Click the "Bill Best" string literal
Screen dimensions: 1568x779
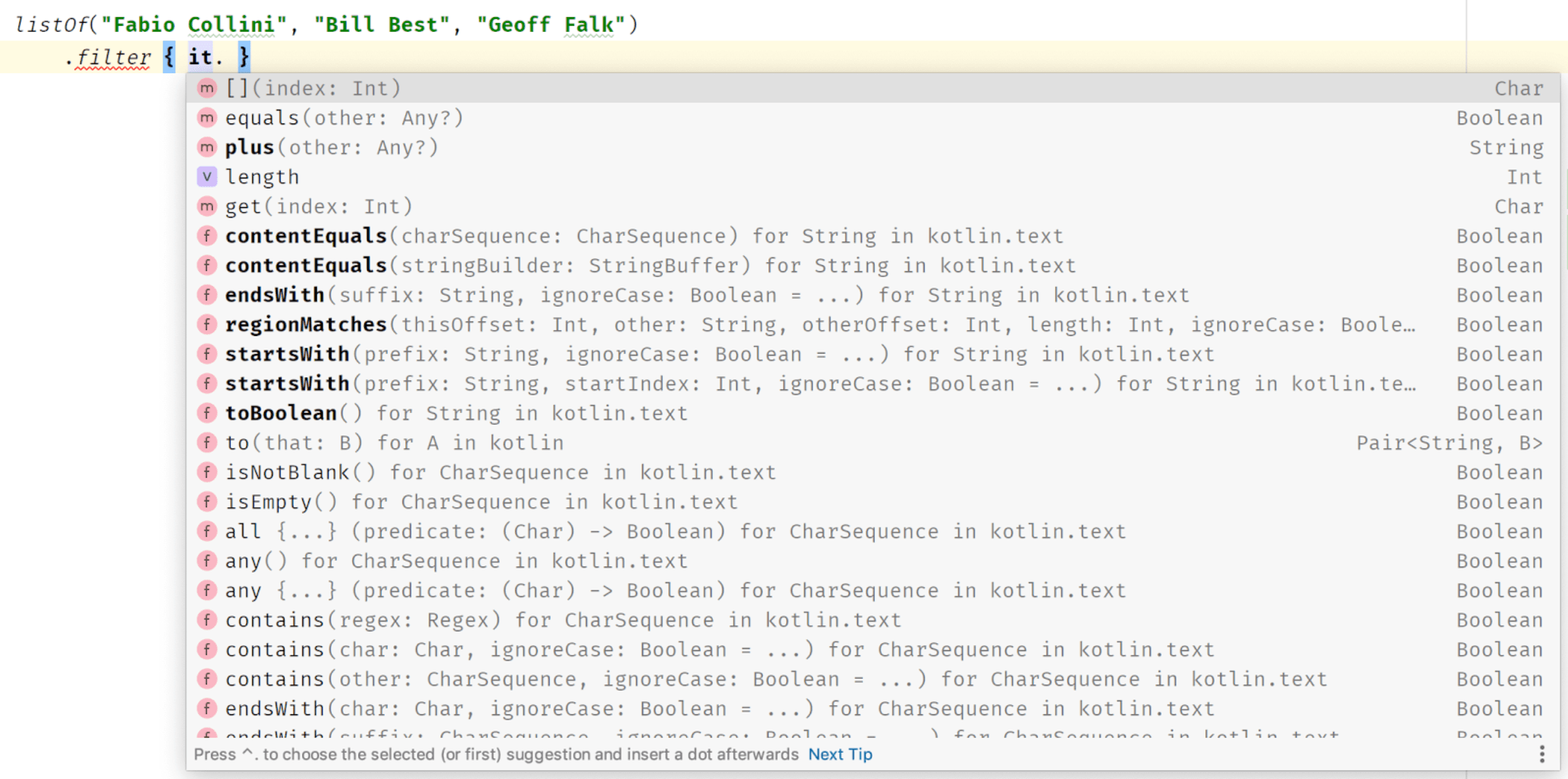pos(382,25)
